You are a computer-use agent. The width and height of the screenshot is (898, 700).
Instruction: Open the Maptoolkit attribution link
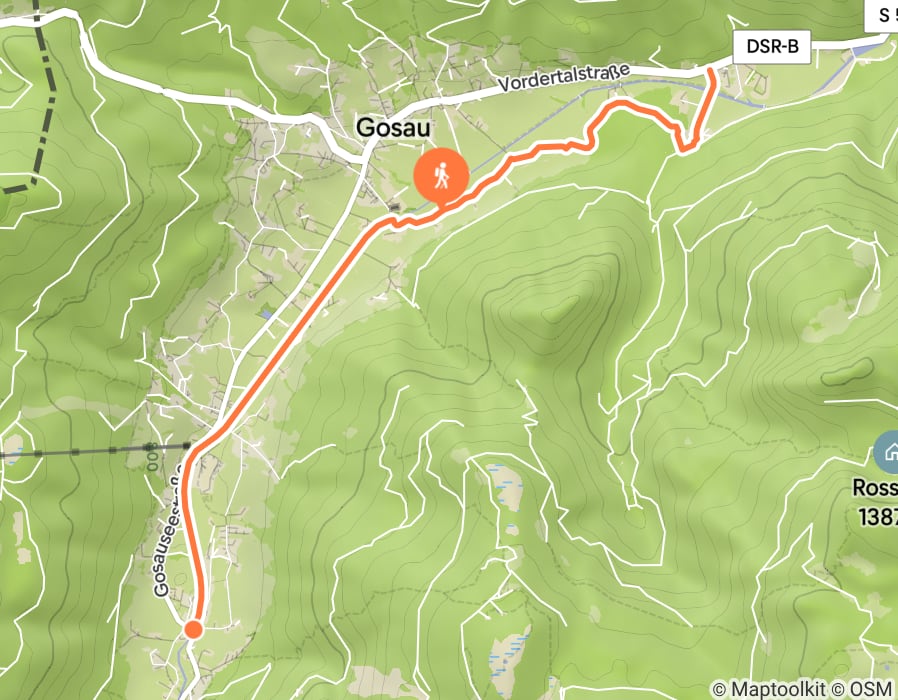click(x=769, y=689)
